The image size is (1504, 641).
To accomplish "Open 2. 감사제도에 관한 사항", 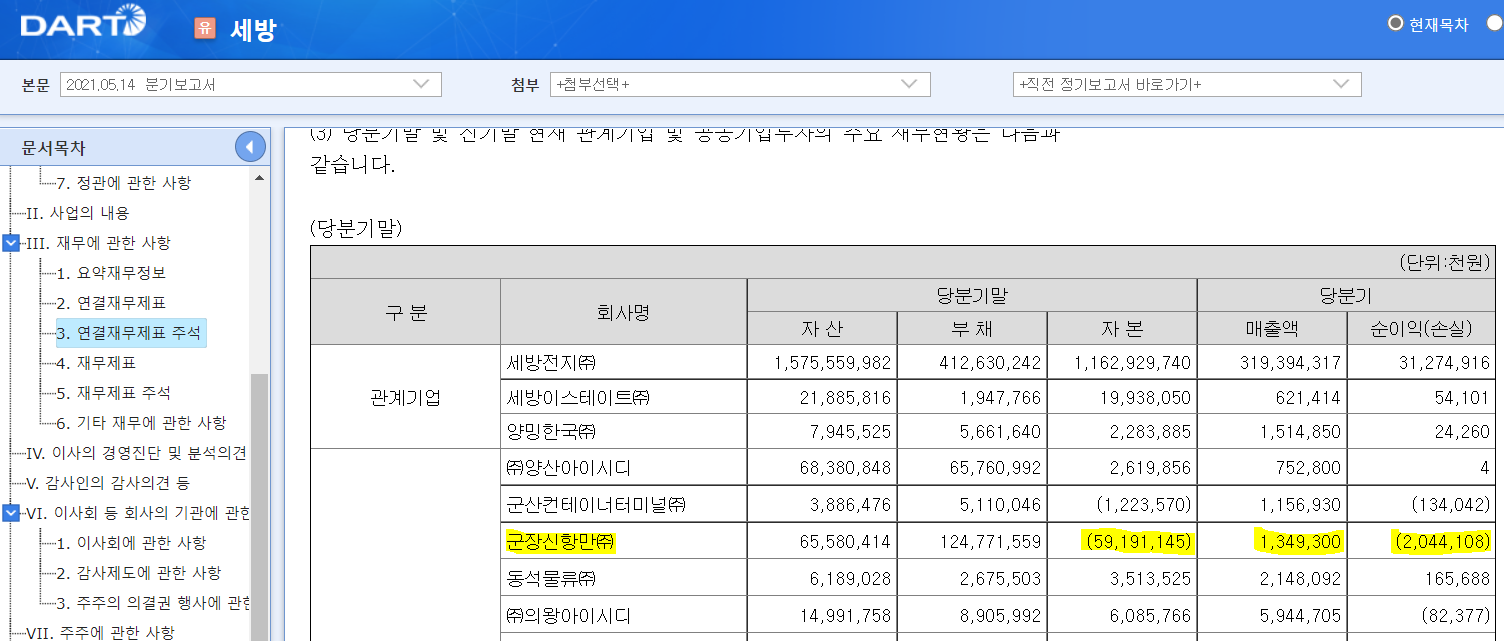I will coord(138,573).
